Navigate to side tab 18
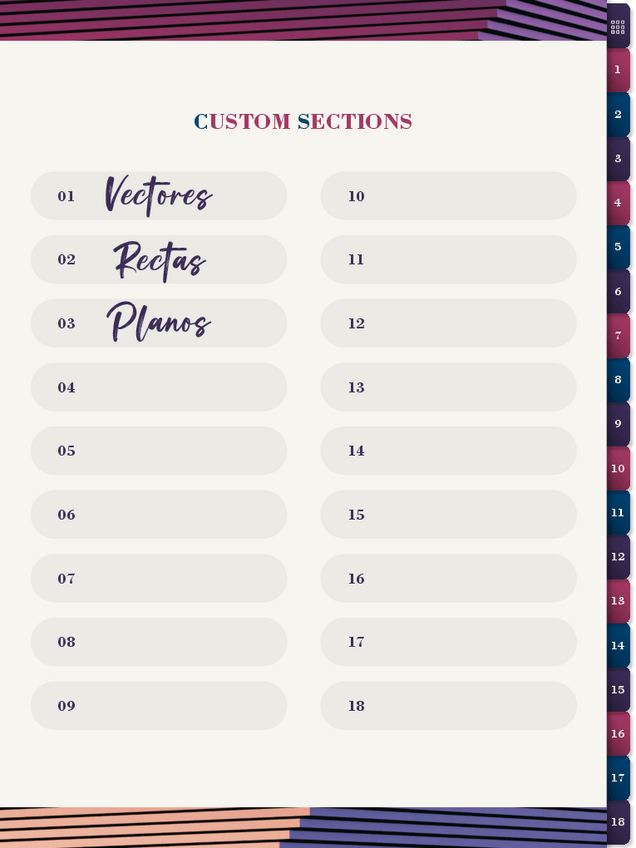This screenshot has width=636, height=848. tap(618, 822)
